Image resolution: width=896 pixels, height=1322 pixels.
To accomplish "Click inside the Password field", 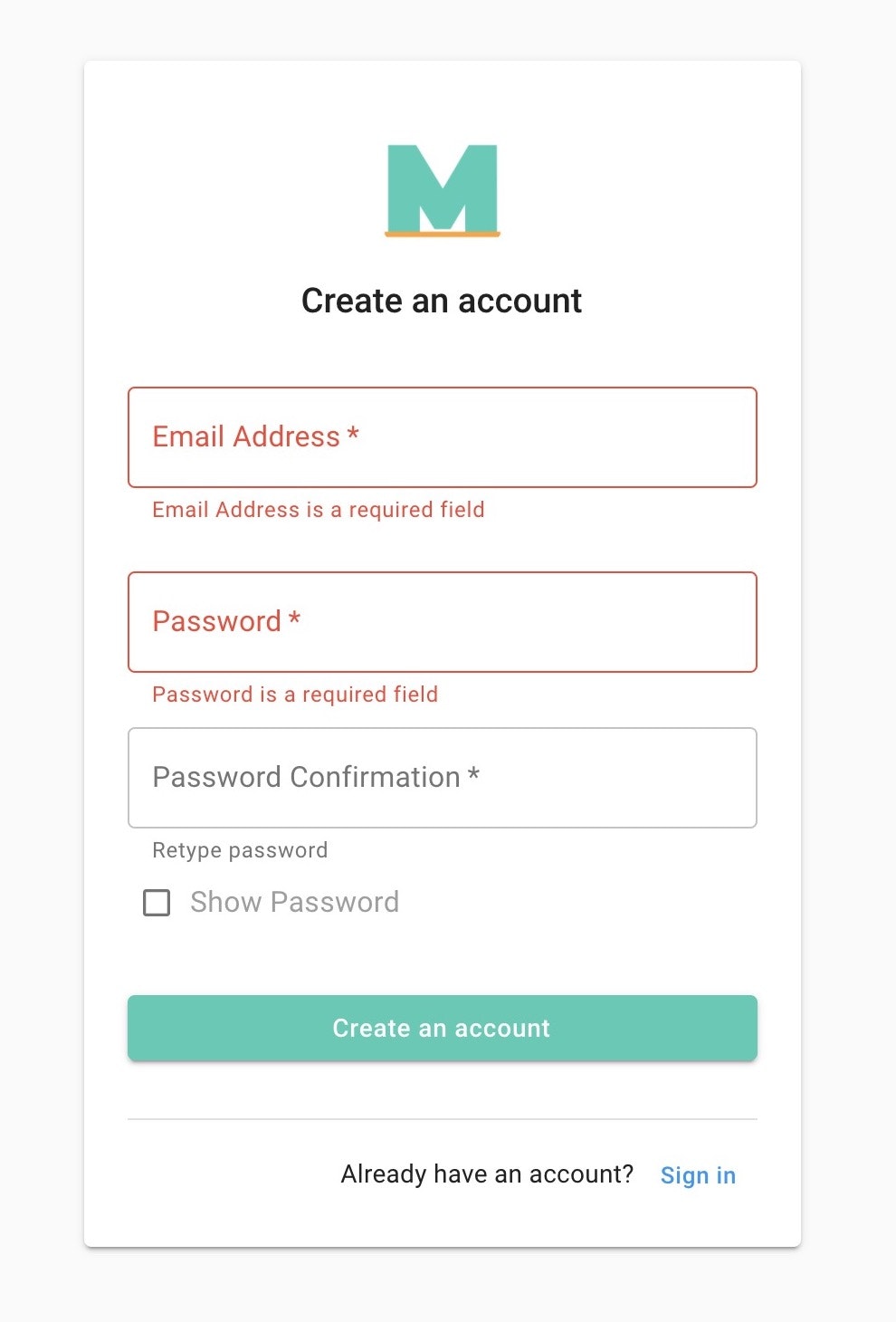I will point(442,622).
